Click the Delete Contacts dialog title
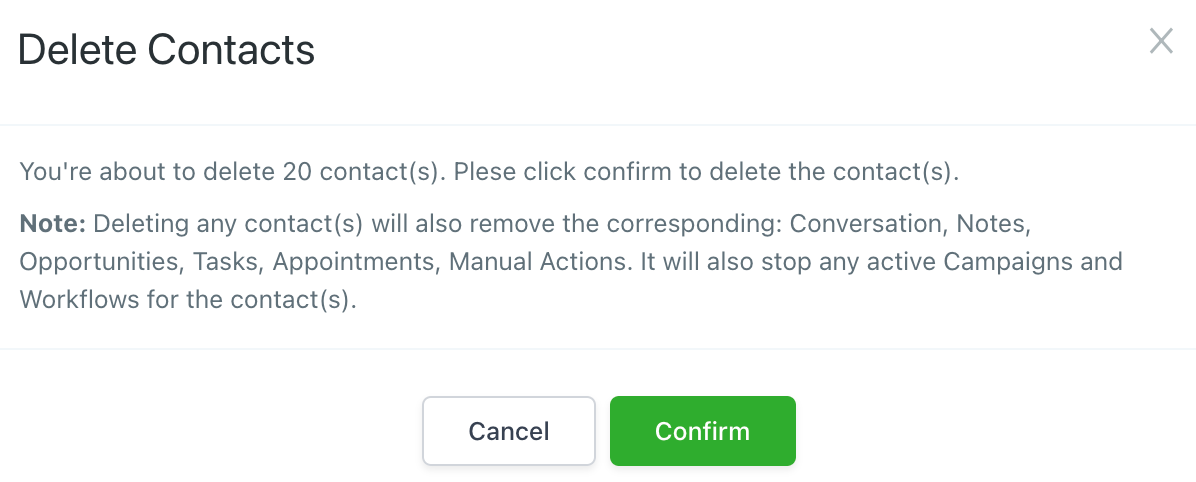The height and width of the screenshot is (482, 1196). tap(167, 50)
